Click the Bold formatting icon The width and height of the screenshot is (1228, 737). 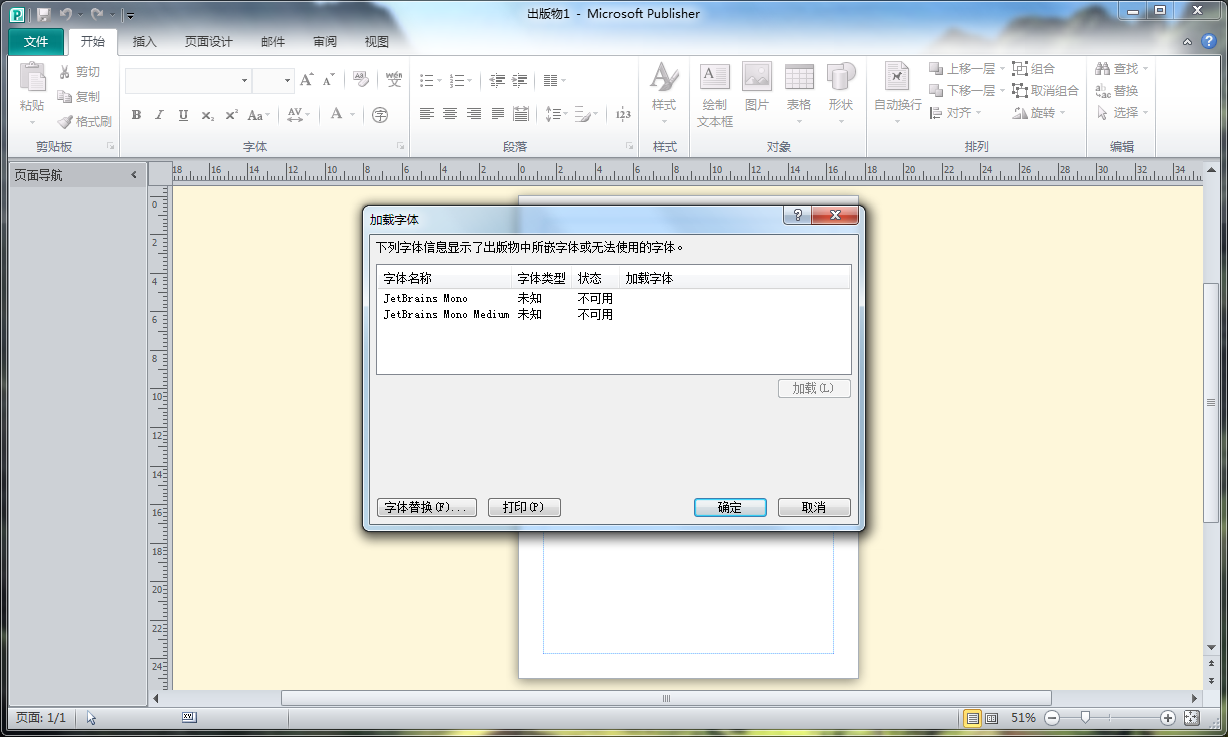click(x=136, y=115)
